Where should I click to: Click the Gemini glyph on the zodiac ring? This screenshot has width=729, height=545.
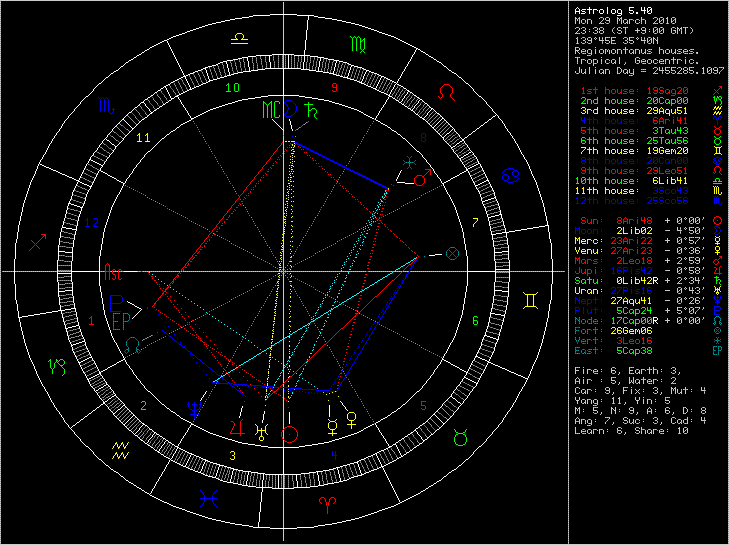pos(531,300)
